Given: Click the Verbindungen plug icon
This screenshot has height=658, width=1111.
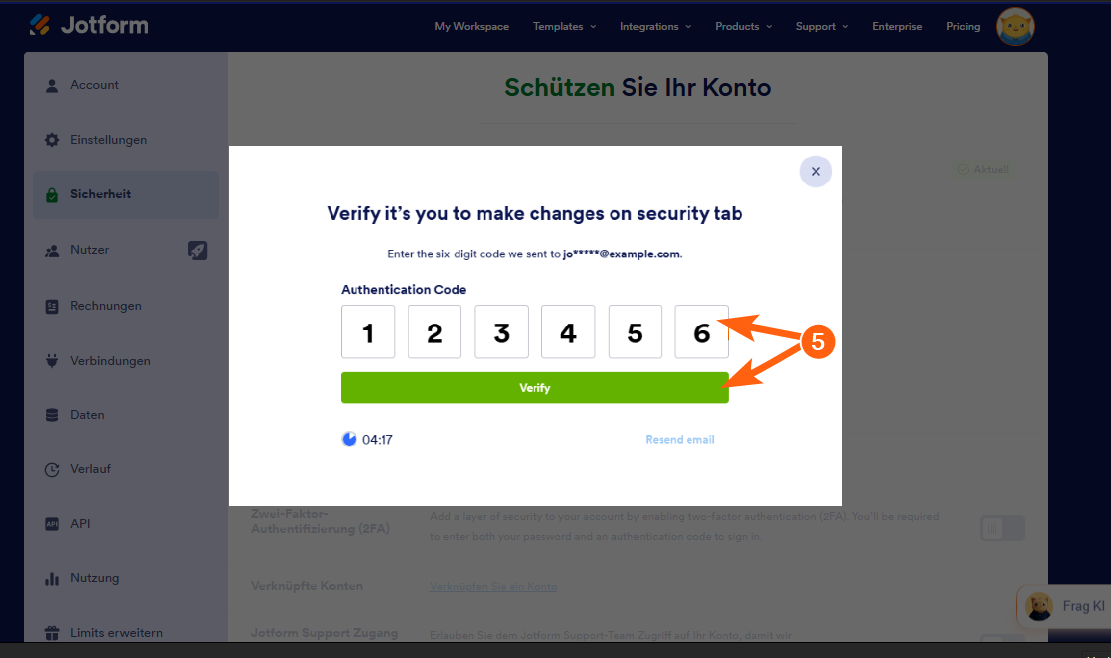Looking at the screenshot, I should (x=52, y=361).
